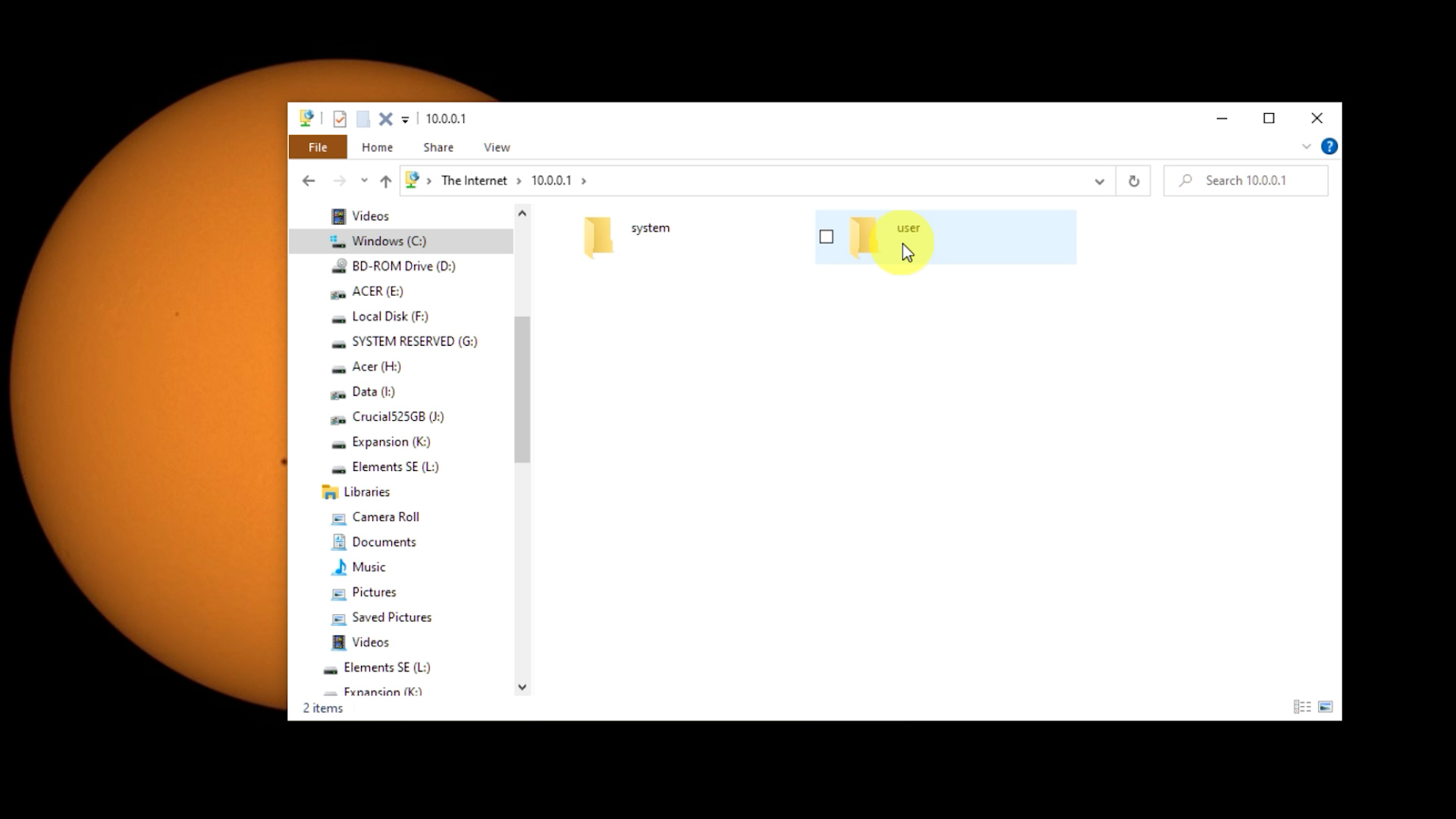Screen dimensions: 1456x819
Task: Select the root-level Elements SE (L:) entry
Action: 387,667
